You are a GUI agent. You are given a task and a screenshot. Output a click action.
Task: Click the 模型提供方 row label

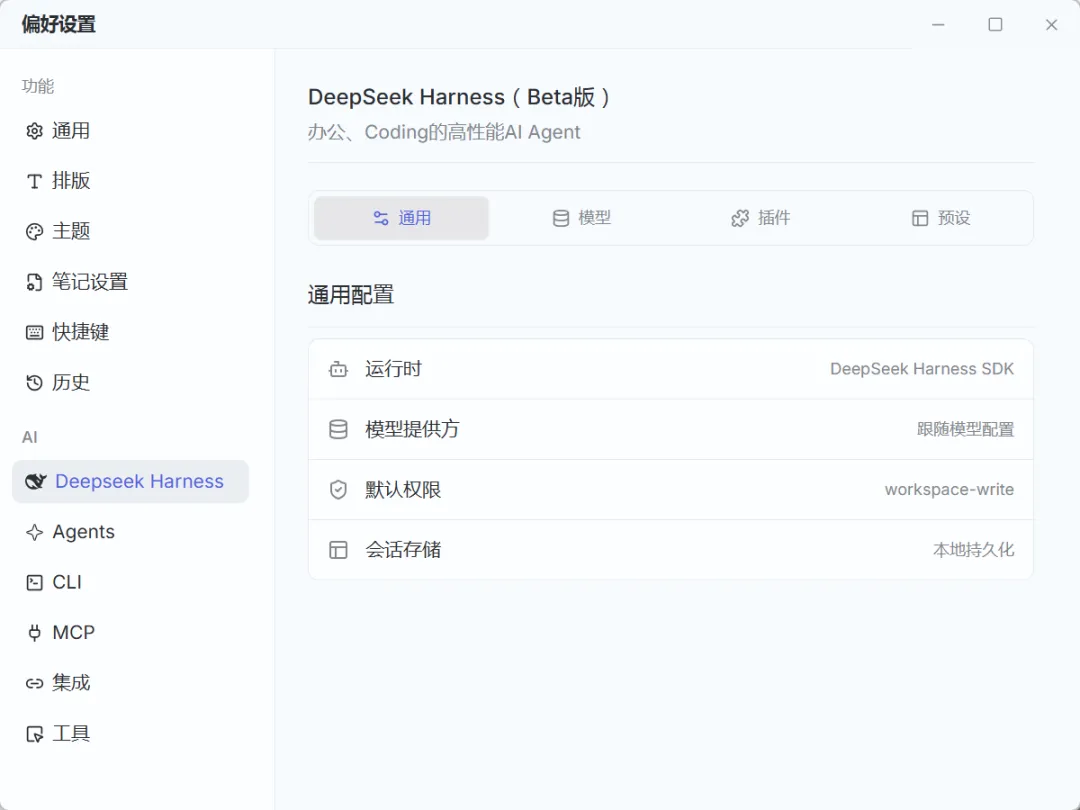(412, 429)
